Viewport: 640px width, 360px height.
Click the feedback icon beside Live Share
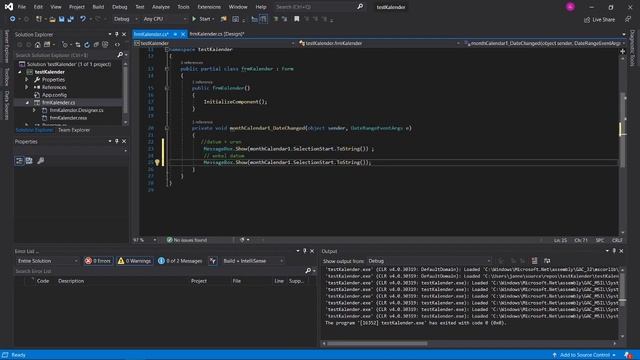click(x=628, y=19)
